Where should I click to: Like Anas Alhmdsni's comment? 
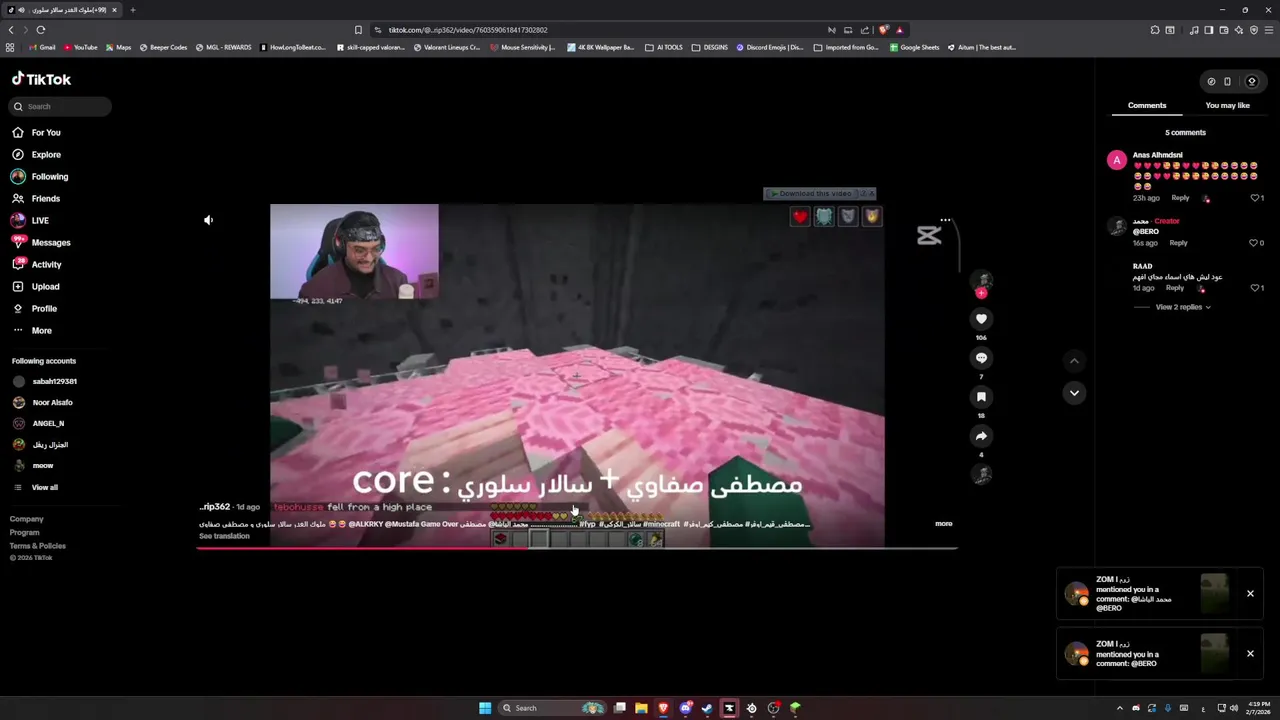coord(1255,198)
